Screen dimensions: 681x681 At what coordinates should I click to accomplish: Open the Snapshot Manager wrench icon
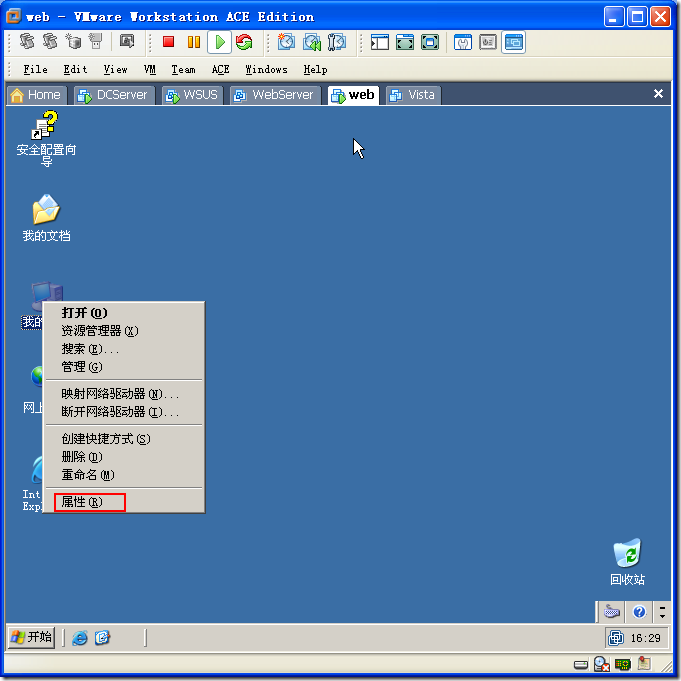click(337, 42)
